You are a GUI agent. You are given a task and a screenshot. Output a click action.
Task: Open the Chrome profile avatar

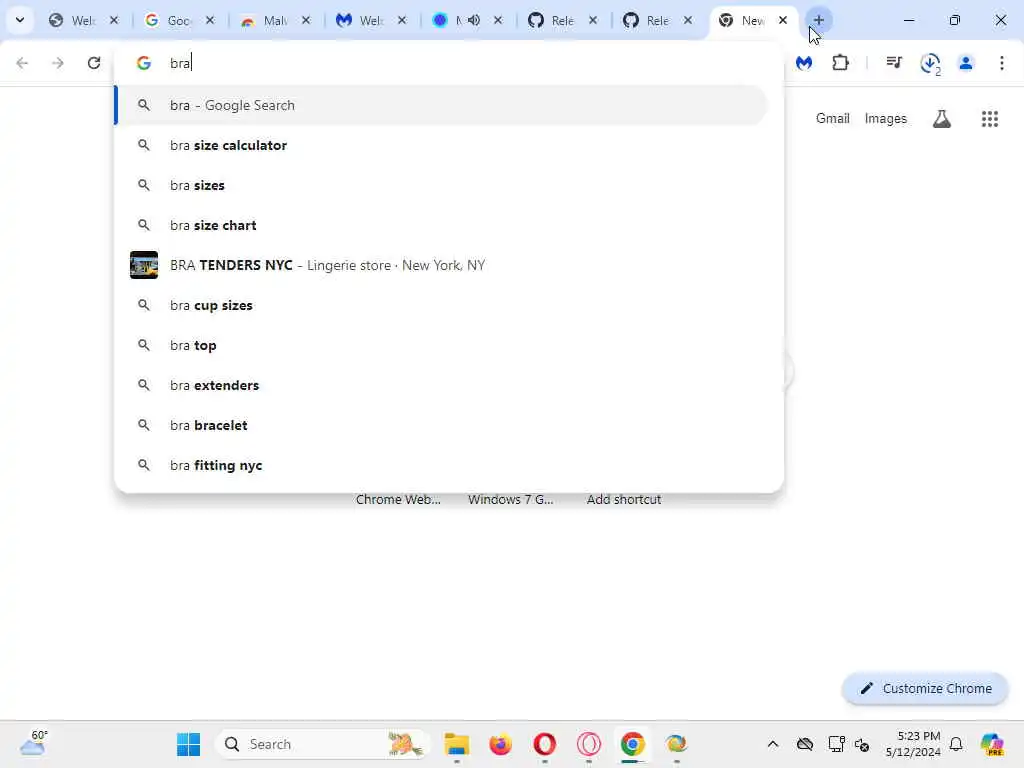[x=966, y=63]
